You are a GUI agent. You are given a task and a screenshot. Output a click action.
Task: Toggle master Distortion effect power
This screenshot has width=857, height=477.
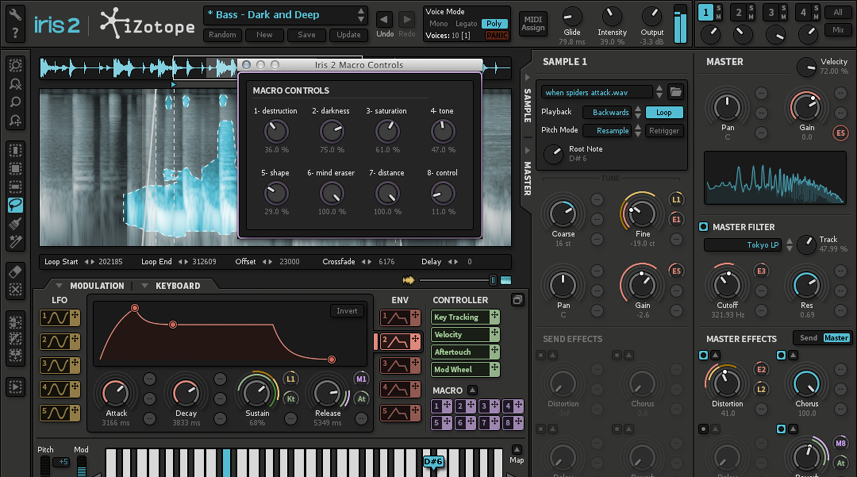point(703,355)
